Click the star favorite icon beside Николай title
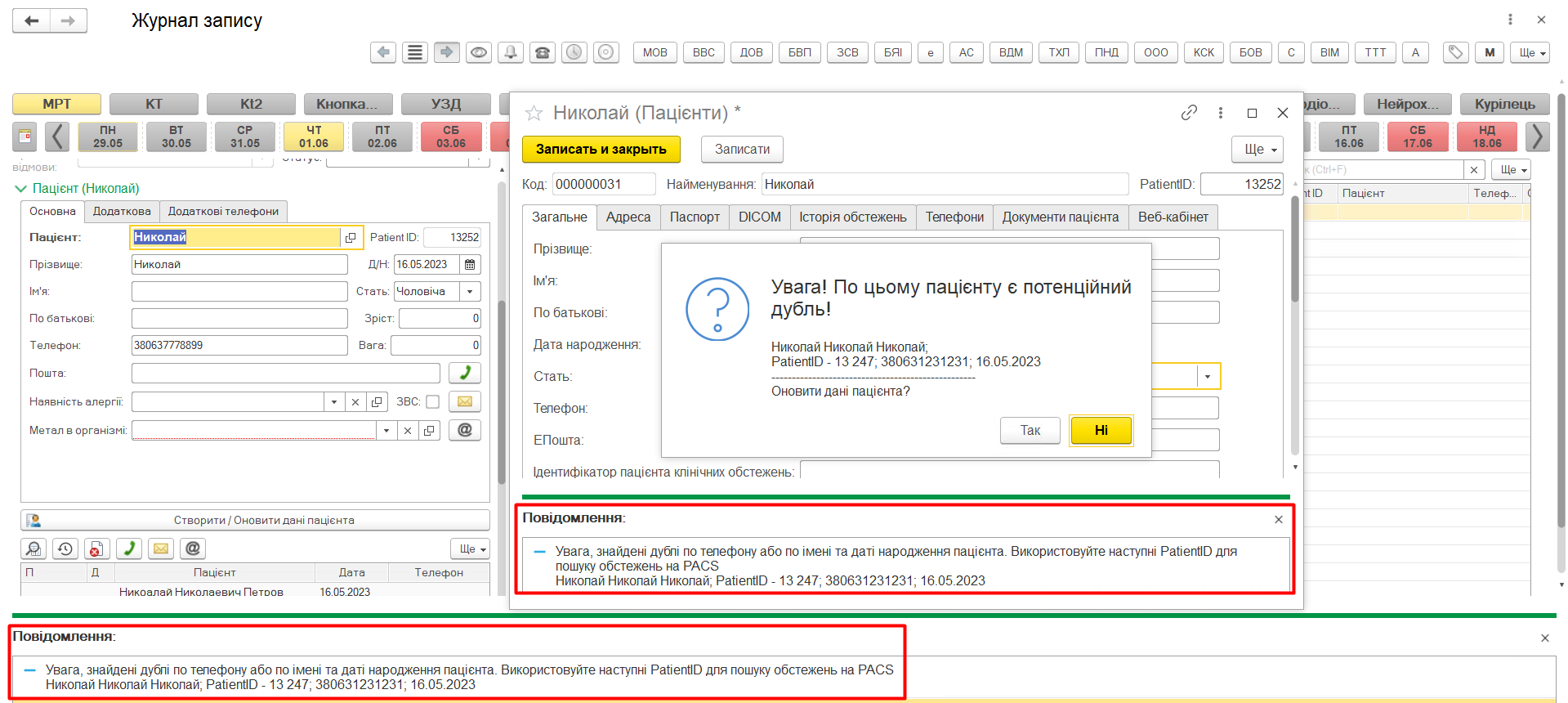Image resolution: width=1568 pixels, height=703 pixels. [x=534, y=113]
